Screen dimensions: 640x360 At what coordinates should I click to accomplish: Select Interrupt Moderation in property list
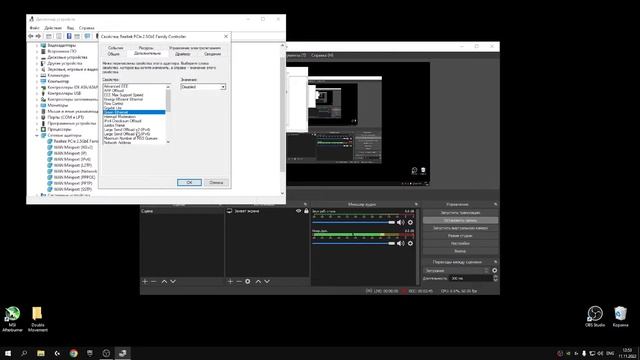(x=120, y=117)
